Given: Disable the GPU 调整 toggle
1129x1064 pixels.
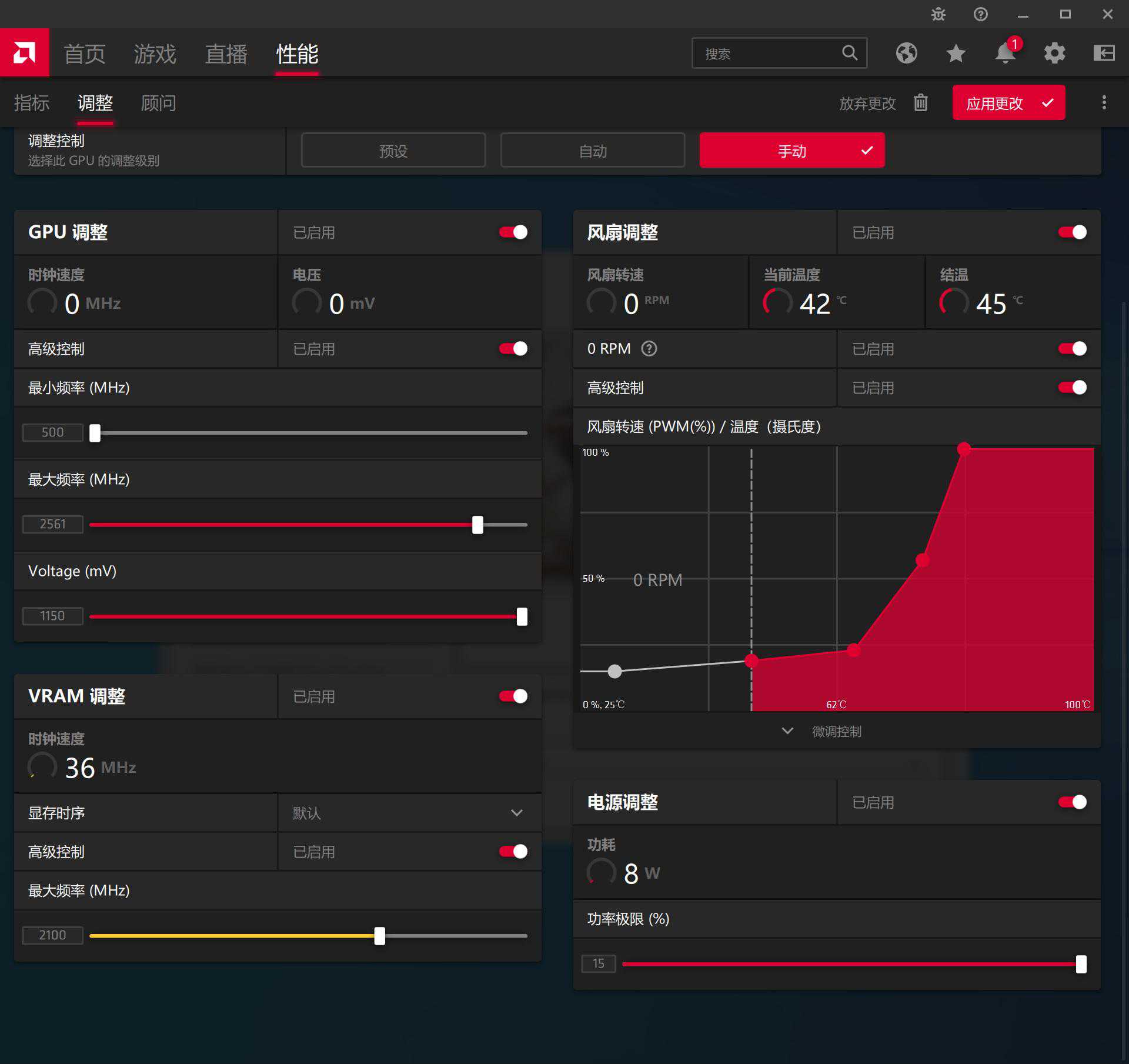Looking at the screenshot, I should 513,232.
